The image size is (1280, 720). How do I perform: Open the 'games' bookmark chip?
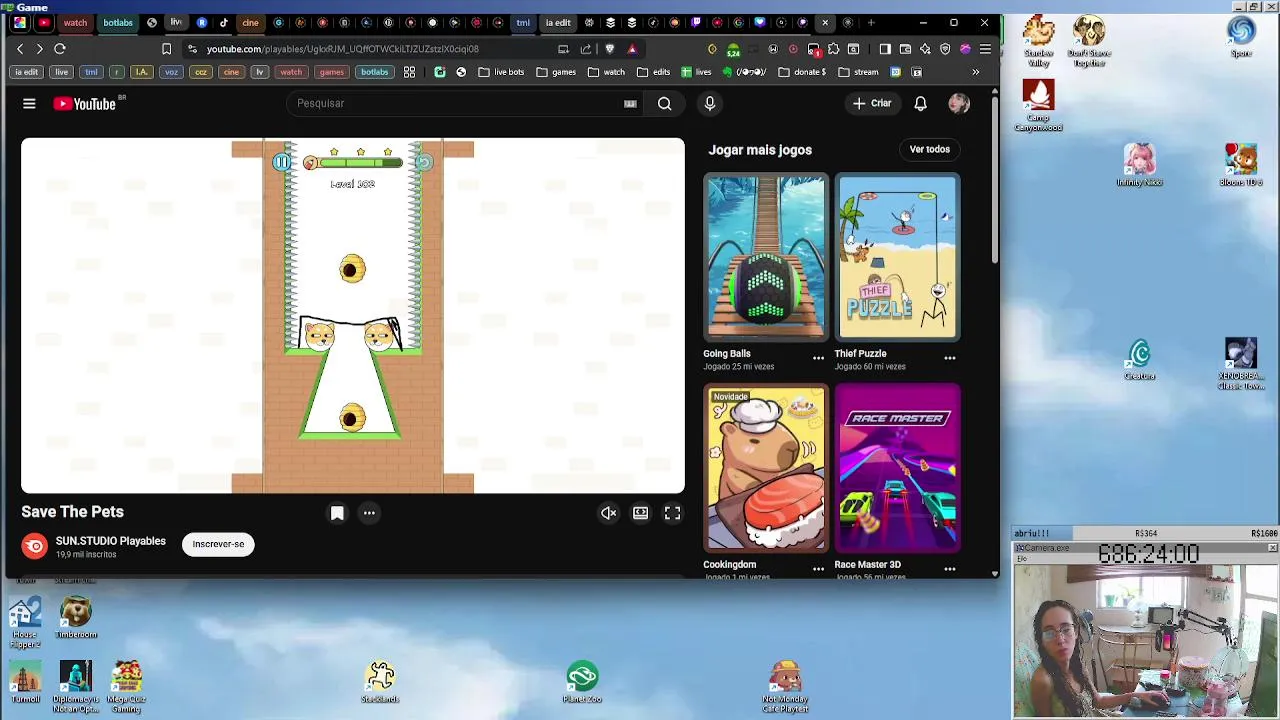tap(331, 72)
